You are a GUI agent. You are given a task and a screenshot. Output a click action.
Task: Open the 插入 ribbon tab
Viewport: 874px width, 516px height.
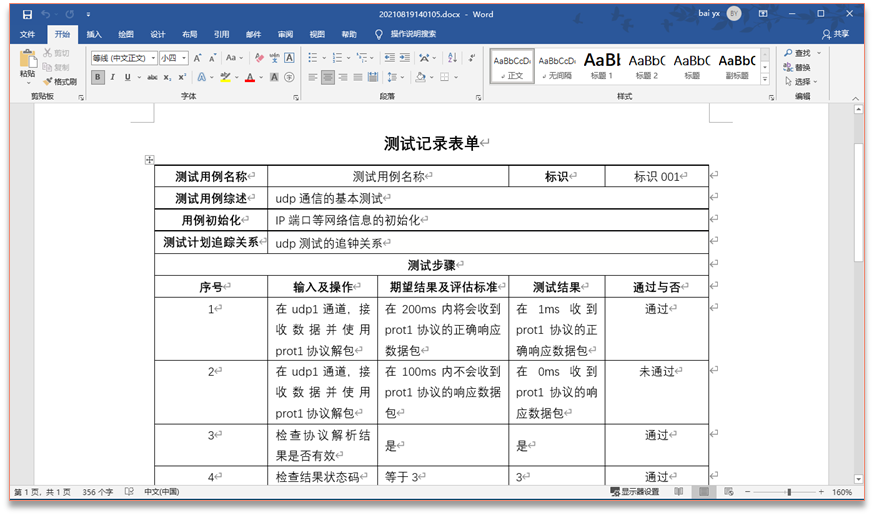[x=94, y=34]
